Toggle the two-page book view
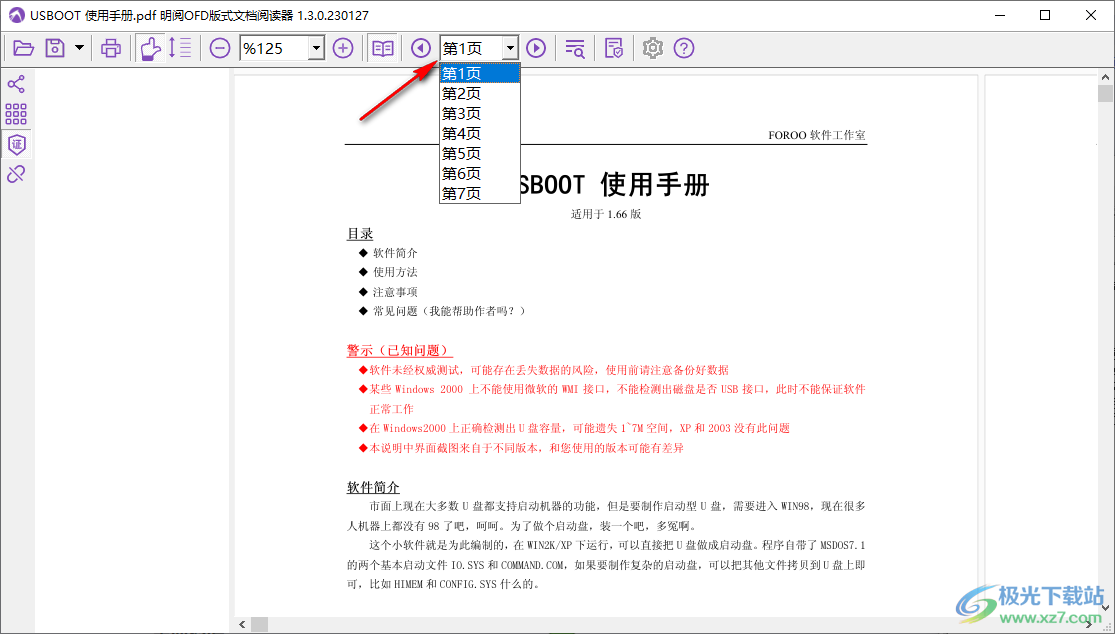This screenshot has width=1115, height=634. [x=383, y=48]
